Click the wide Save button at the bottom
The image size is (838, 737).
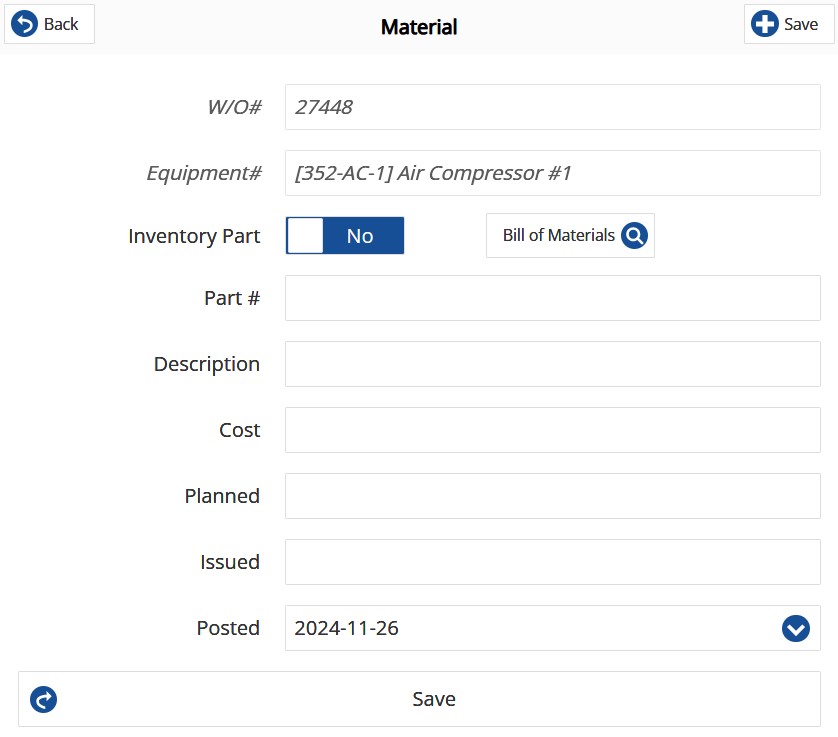[419, 699]
